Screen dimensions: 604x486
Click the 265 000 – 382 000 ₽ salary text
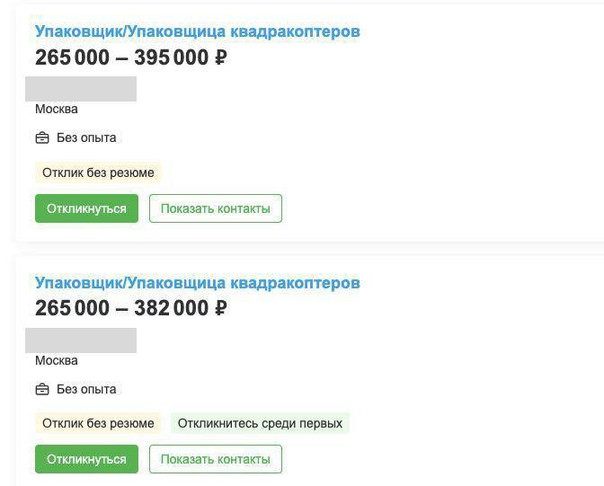tap(131, 308)
